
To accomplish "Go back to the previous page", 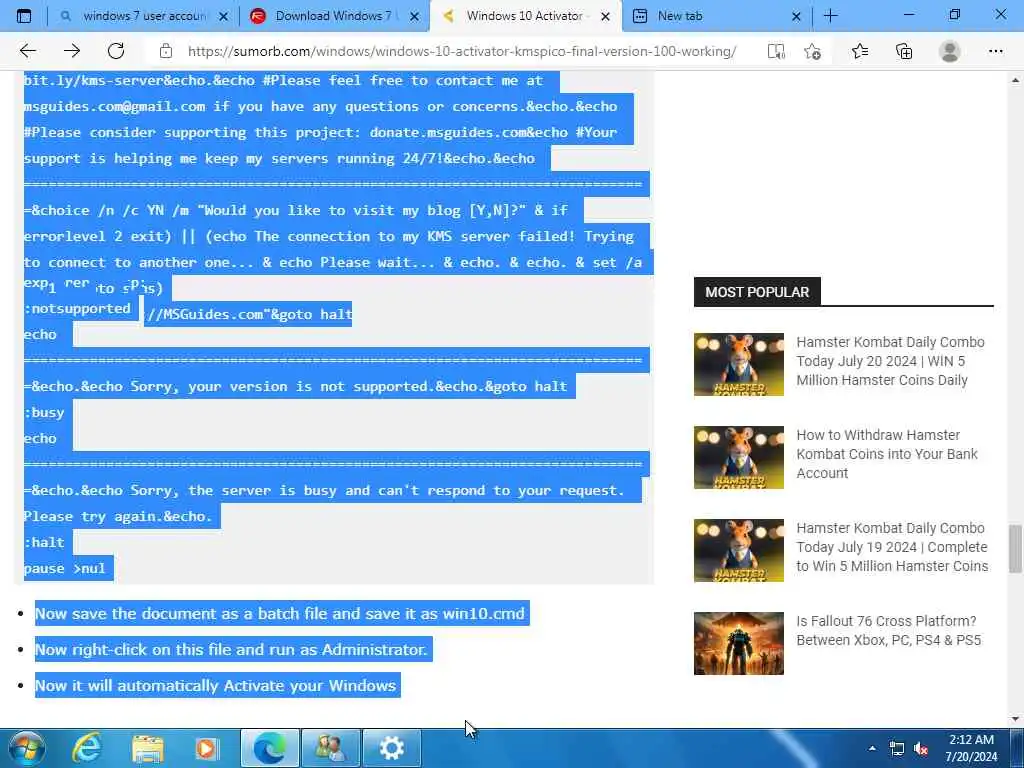I will click(x=28, y=51).
